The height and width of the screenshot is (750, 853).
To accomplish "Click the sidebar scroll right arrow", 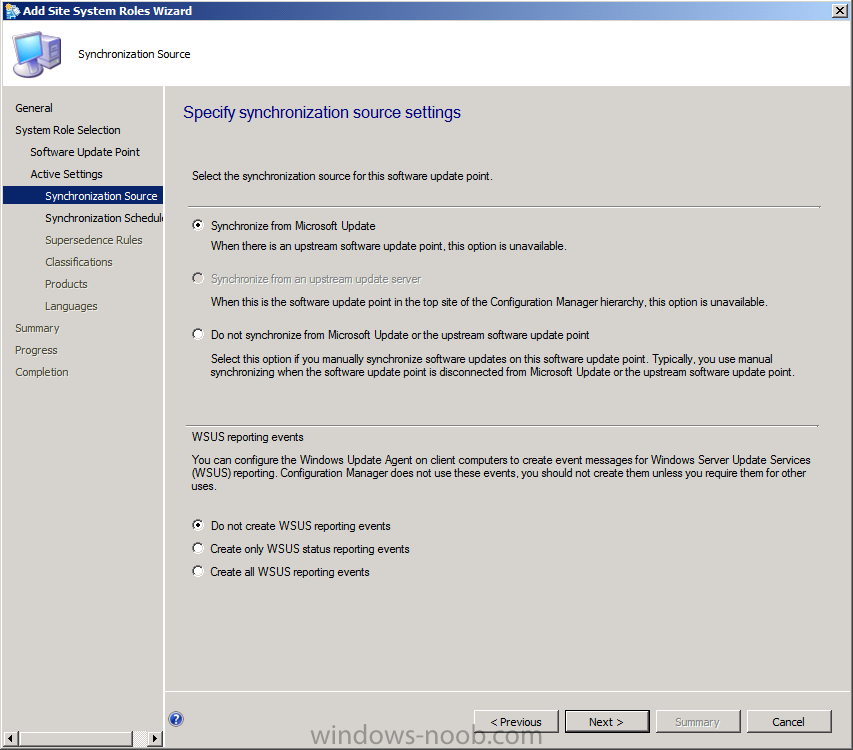I will pyautogui.click(x=154, y=739).
